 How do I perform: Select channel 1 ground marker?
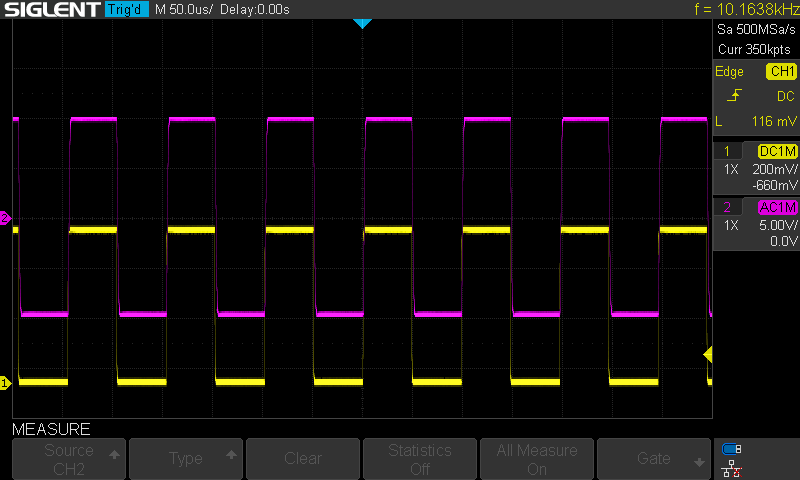point(5,383)
